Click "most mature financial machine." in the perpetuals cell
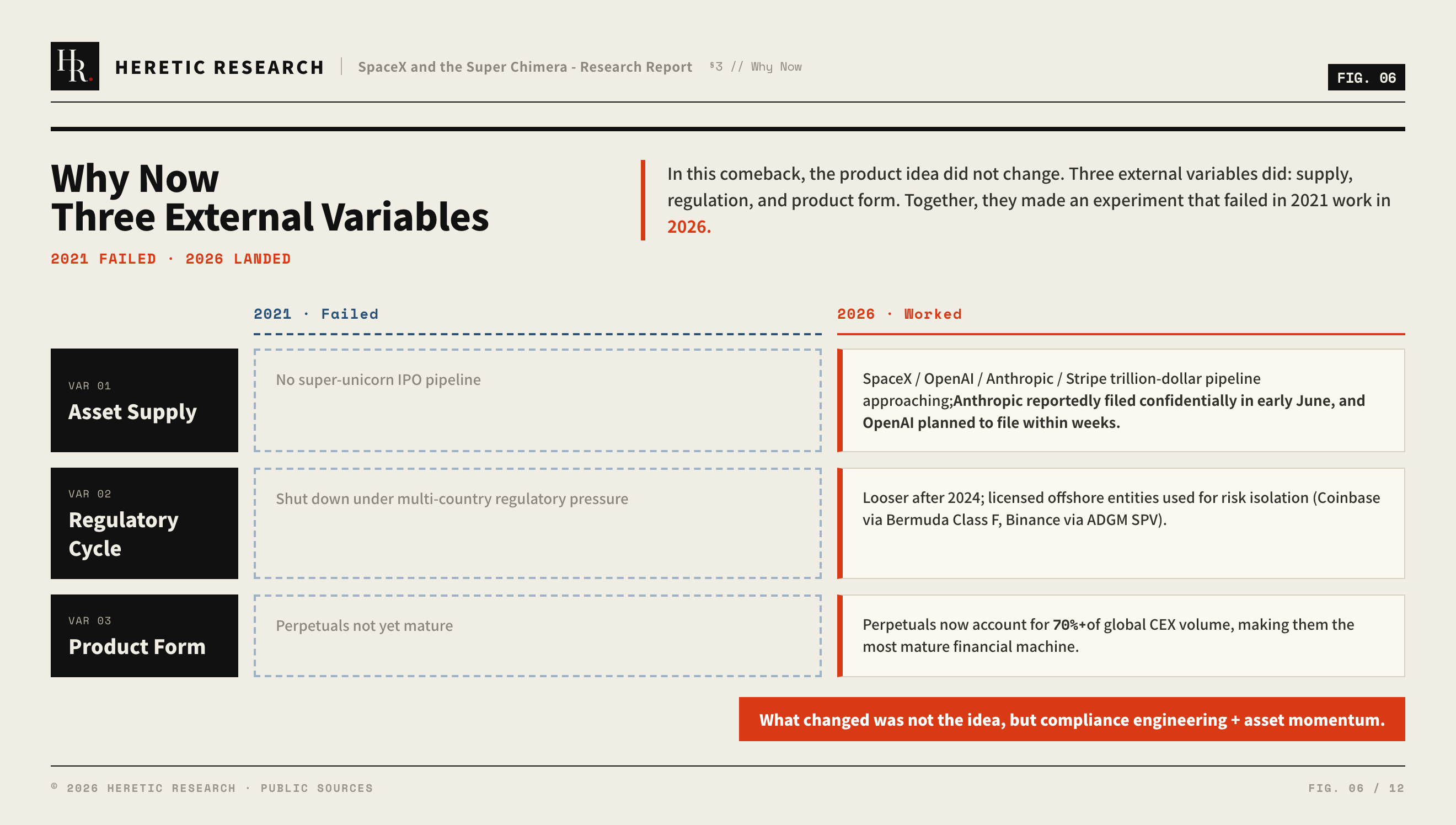This screenshot has height=825, width=1456. [971, 646]
